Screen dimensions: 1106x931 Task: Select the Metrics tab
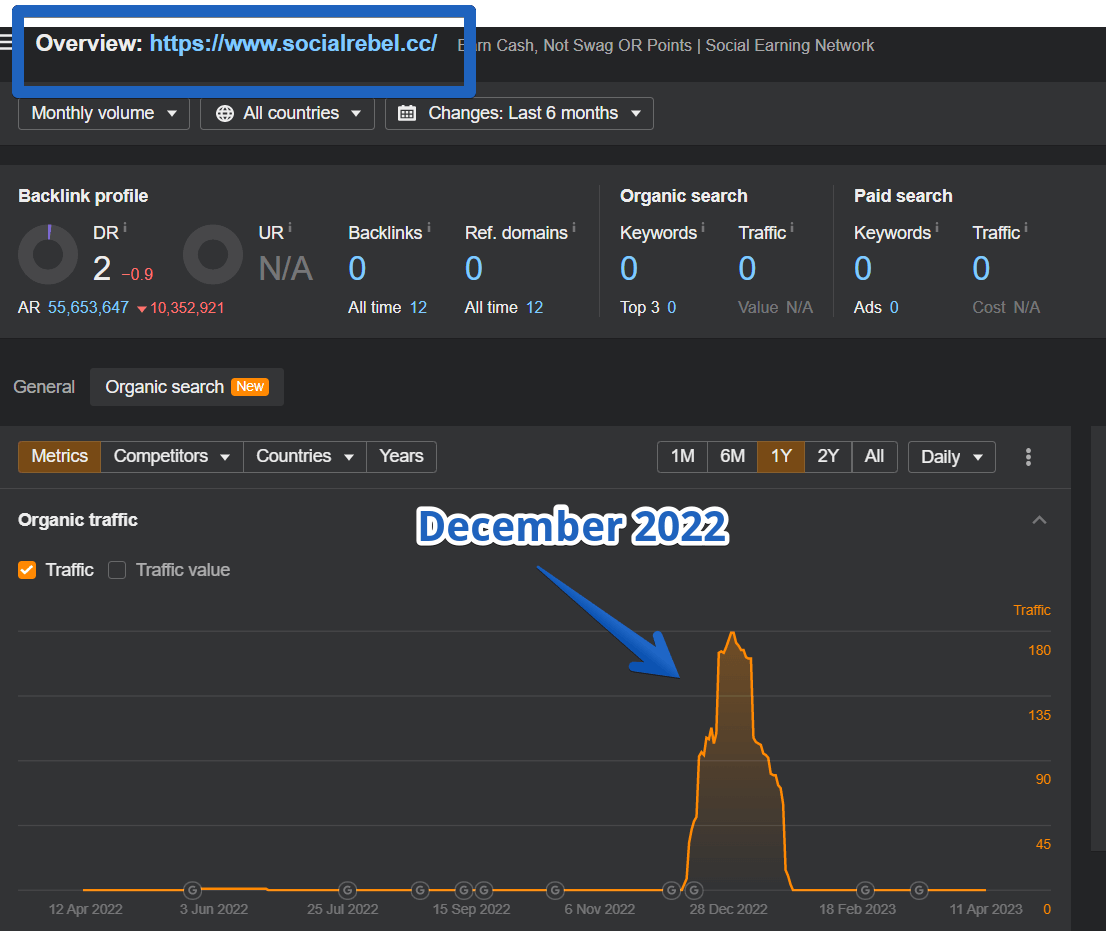pos(59,456)
